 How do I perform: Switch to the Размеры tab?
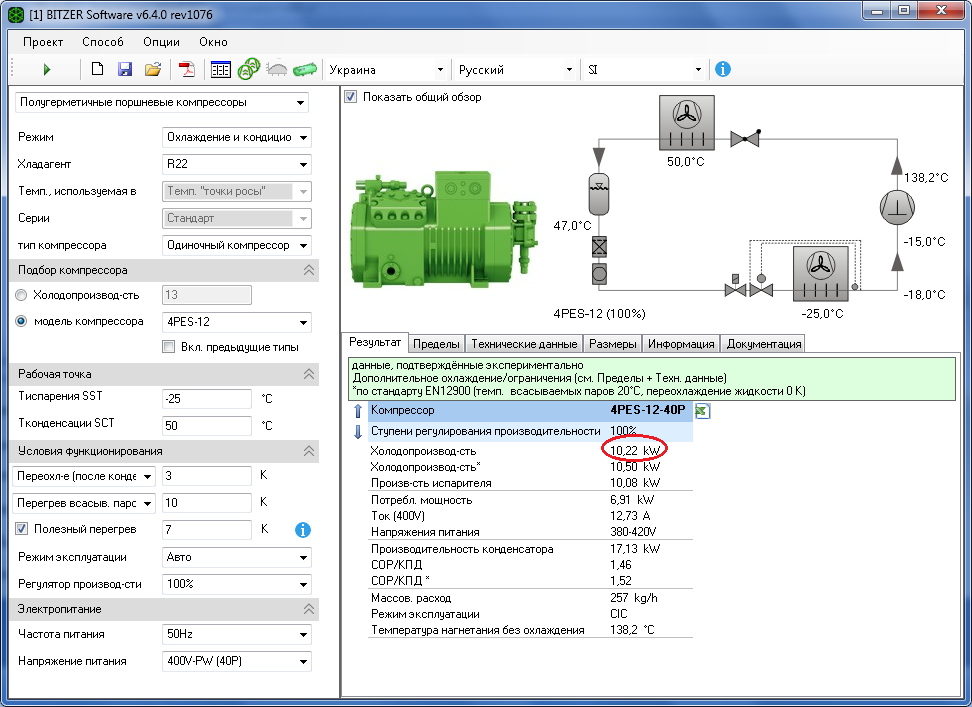pyautogui.click(x=612, y=344)
